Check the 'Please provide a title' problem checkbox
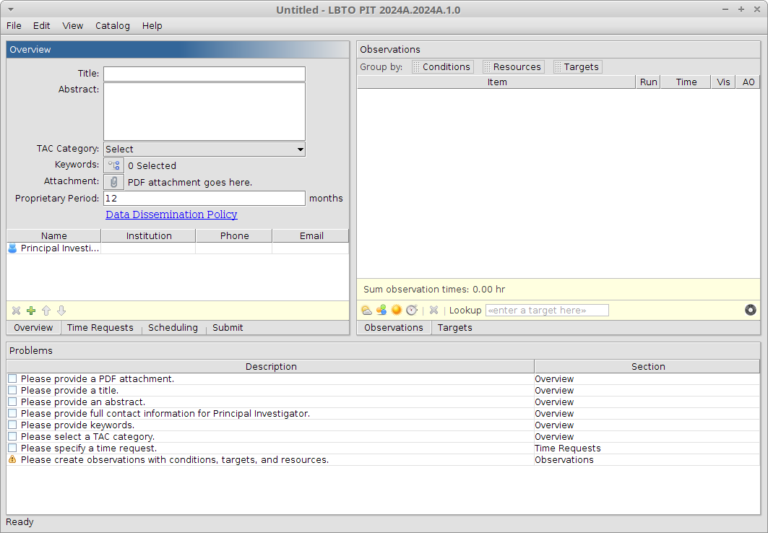The height and width of the screenshot is (533, 768). tap(13, 391)
